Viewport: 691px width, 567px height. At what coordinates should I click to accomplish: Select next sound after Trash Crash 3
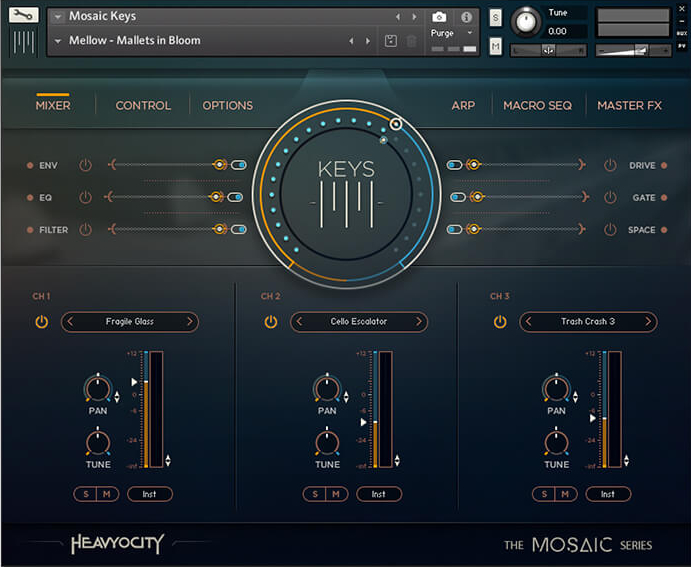click(648, 322)
